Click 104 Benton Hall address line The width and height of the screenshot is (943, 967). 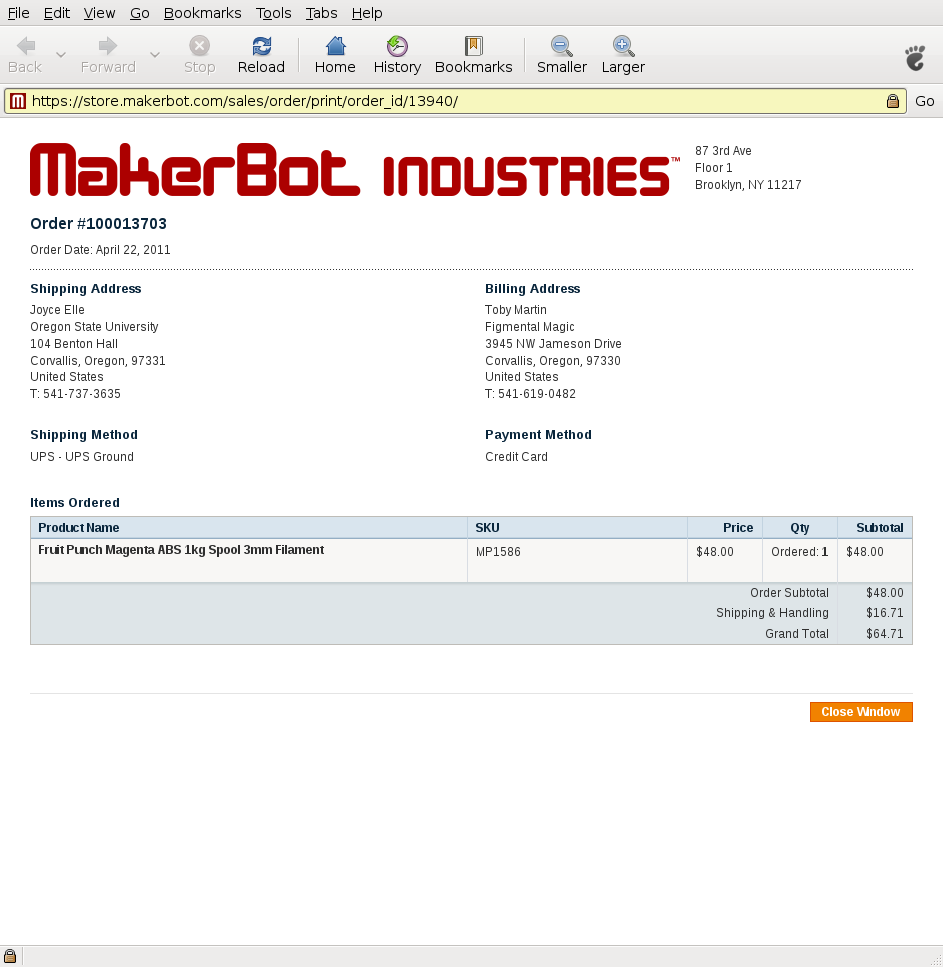pyautogui.click(x=74, y=344)
